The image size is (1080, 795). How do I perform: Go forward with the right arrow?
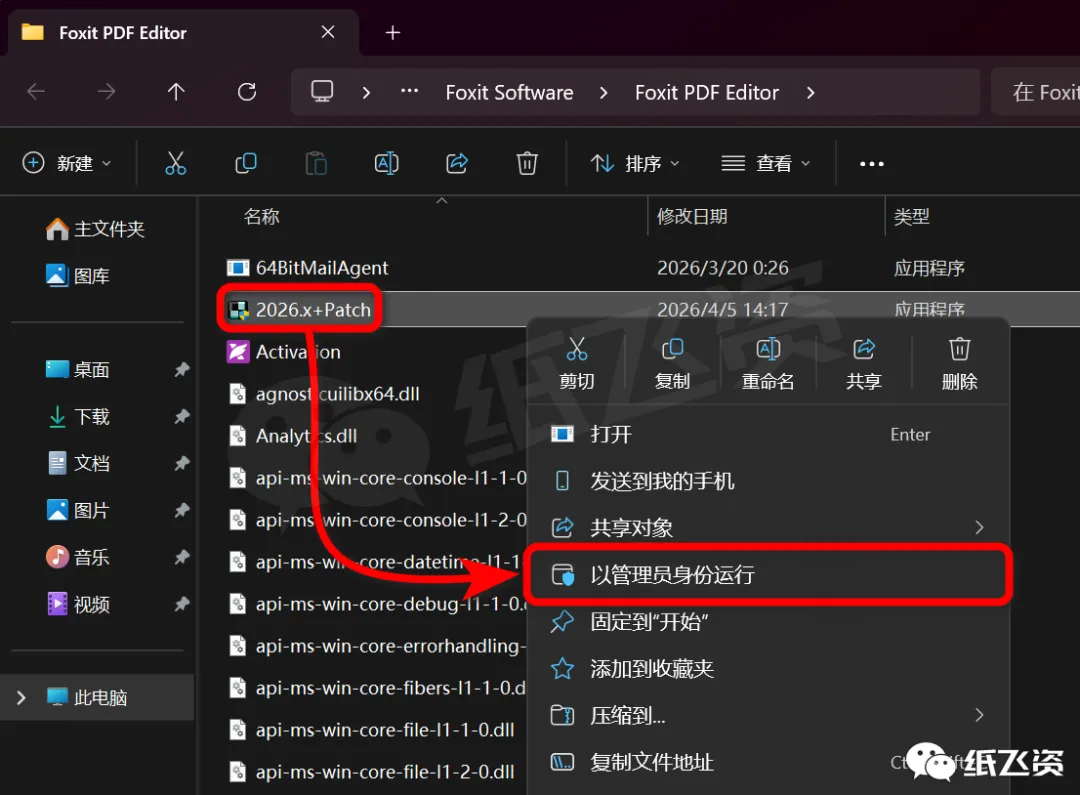[x=106, y=92]
